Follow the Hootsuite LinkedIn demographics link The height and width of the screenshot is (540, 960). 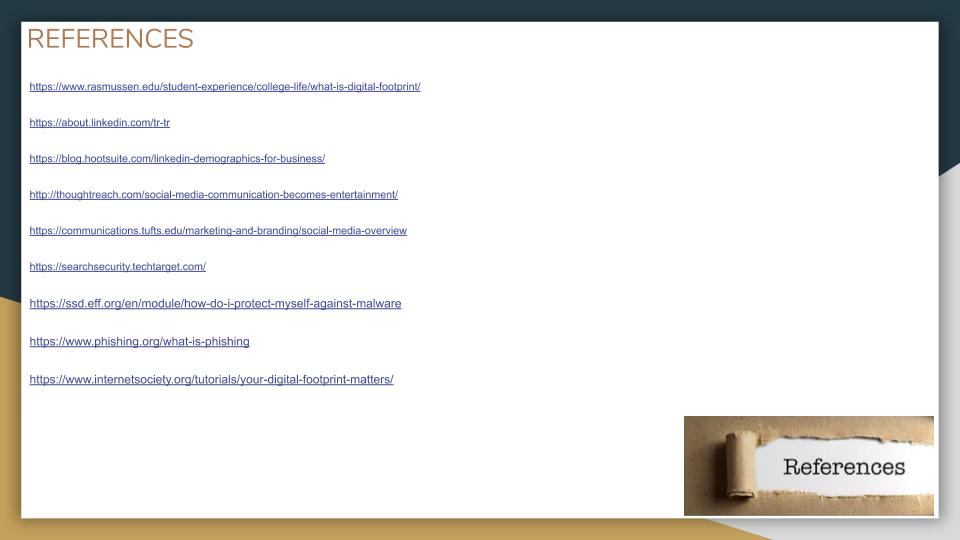point(177,159)
